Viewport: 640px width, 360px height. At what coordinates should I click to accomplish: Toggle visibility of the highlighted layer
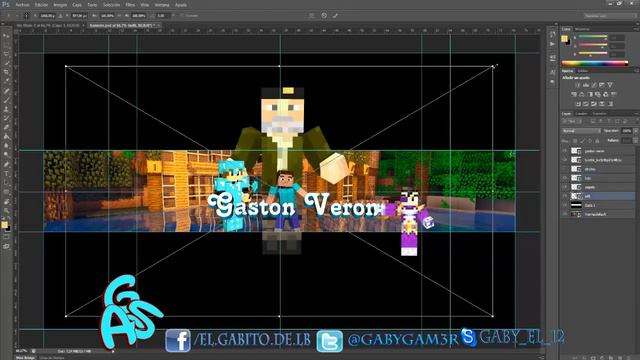[x=565, y=196]
